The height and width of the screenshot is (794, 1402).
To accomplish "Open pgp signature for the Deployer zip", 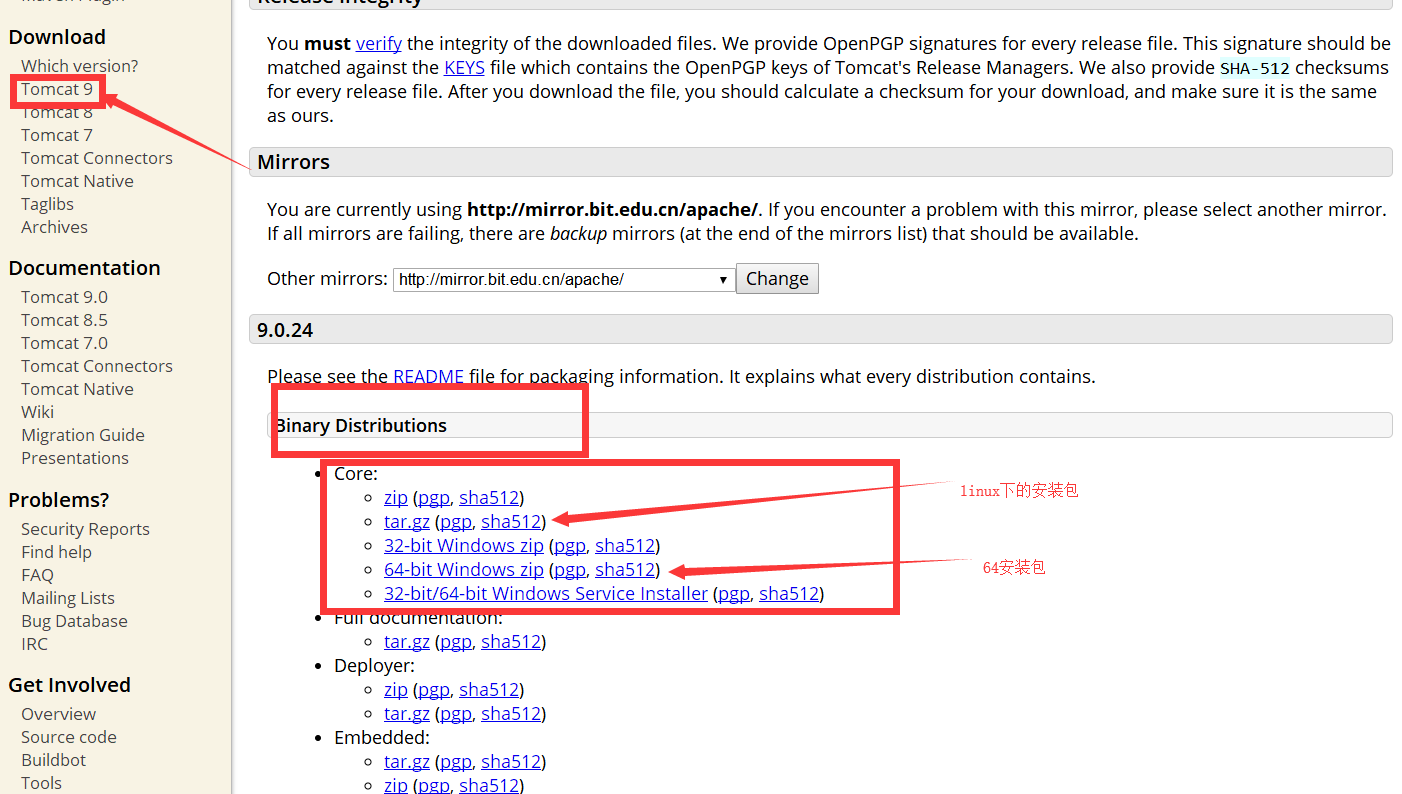I will point(434,689).
